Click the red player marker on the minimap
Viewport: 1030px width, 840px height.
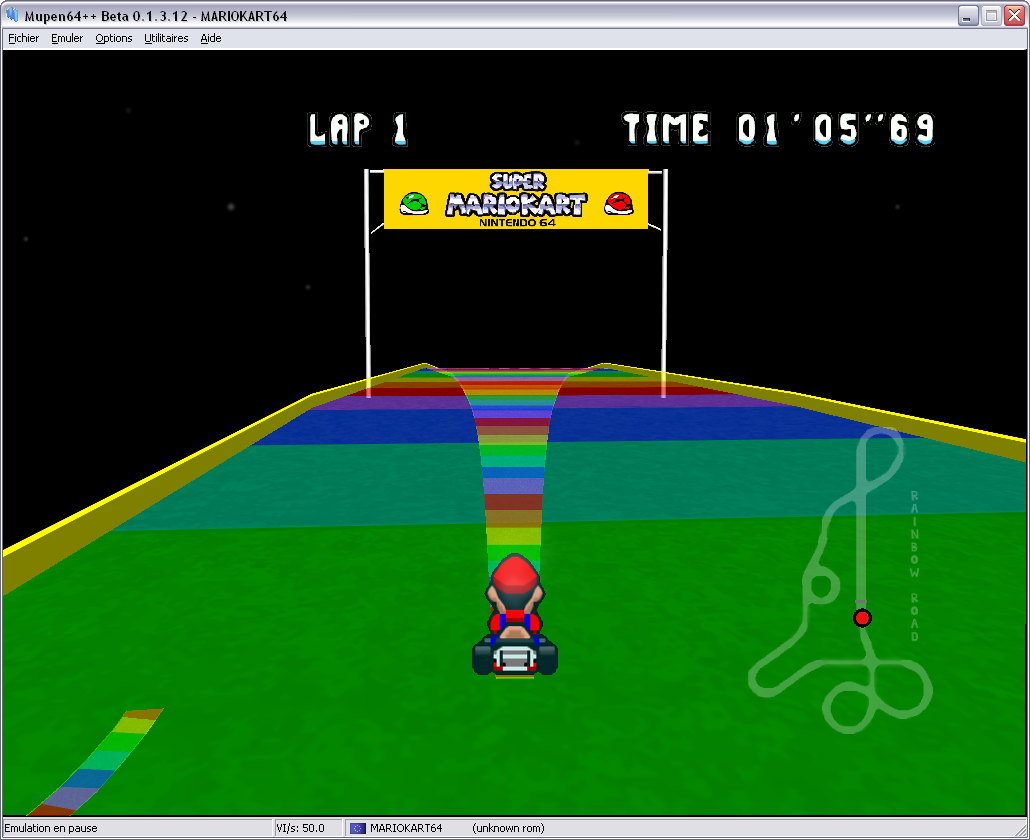pyautogui.click(x=862, y=618)
